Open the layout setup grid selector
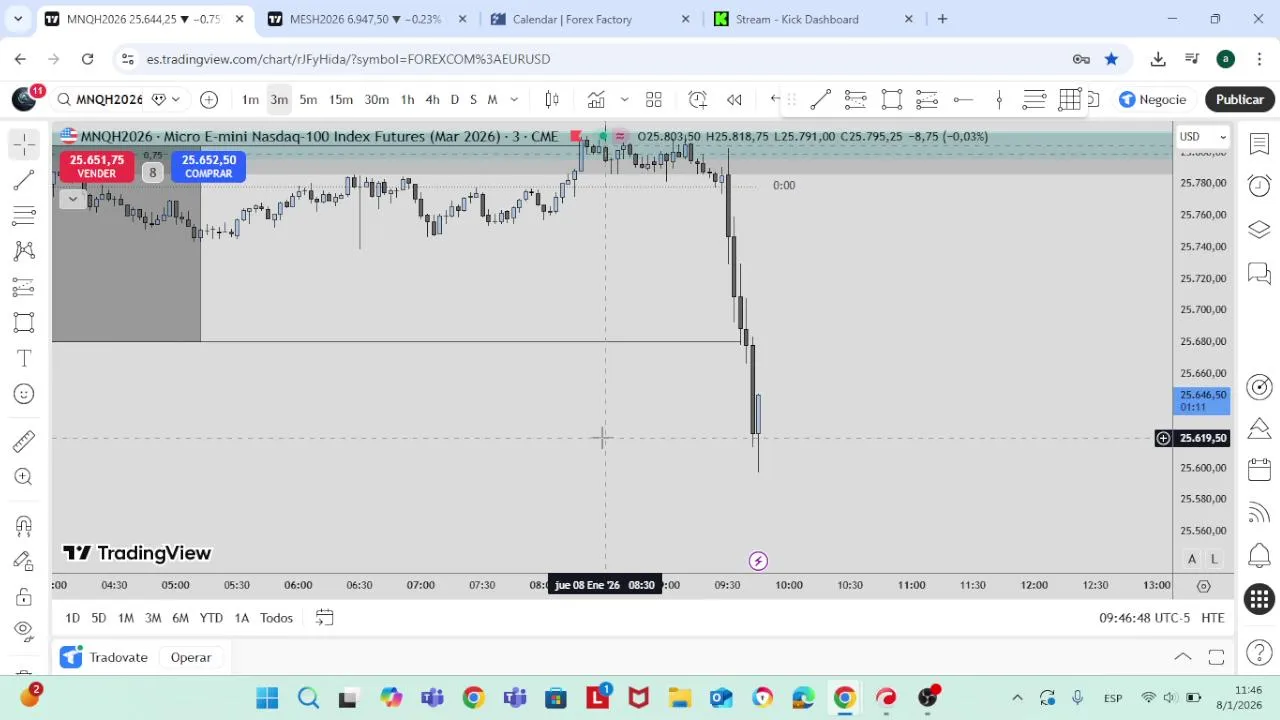 click(x=654, y=99)
